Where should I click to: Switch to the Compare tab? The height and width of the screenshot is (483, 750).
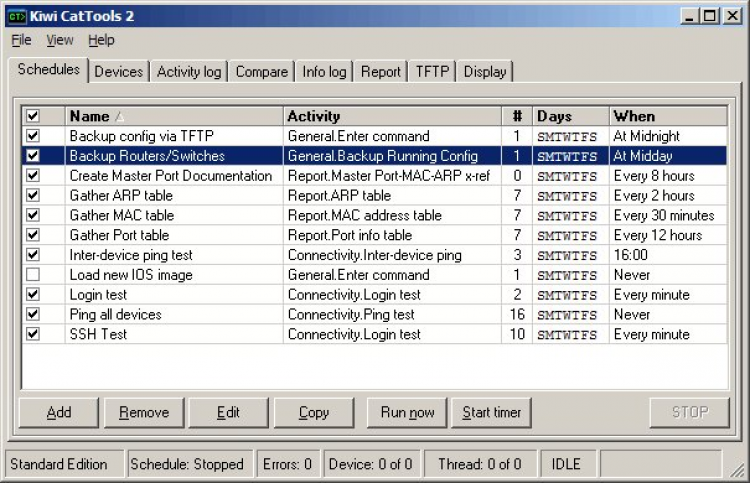pyautogui.click(x=262, y=72)
